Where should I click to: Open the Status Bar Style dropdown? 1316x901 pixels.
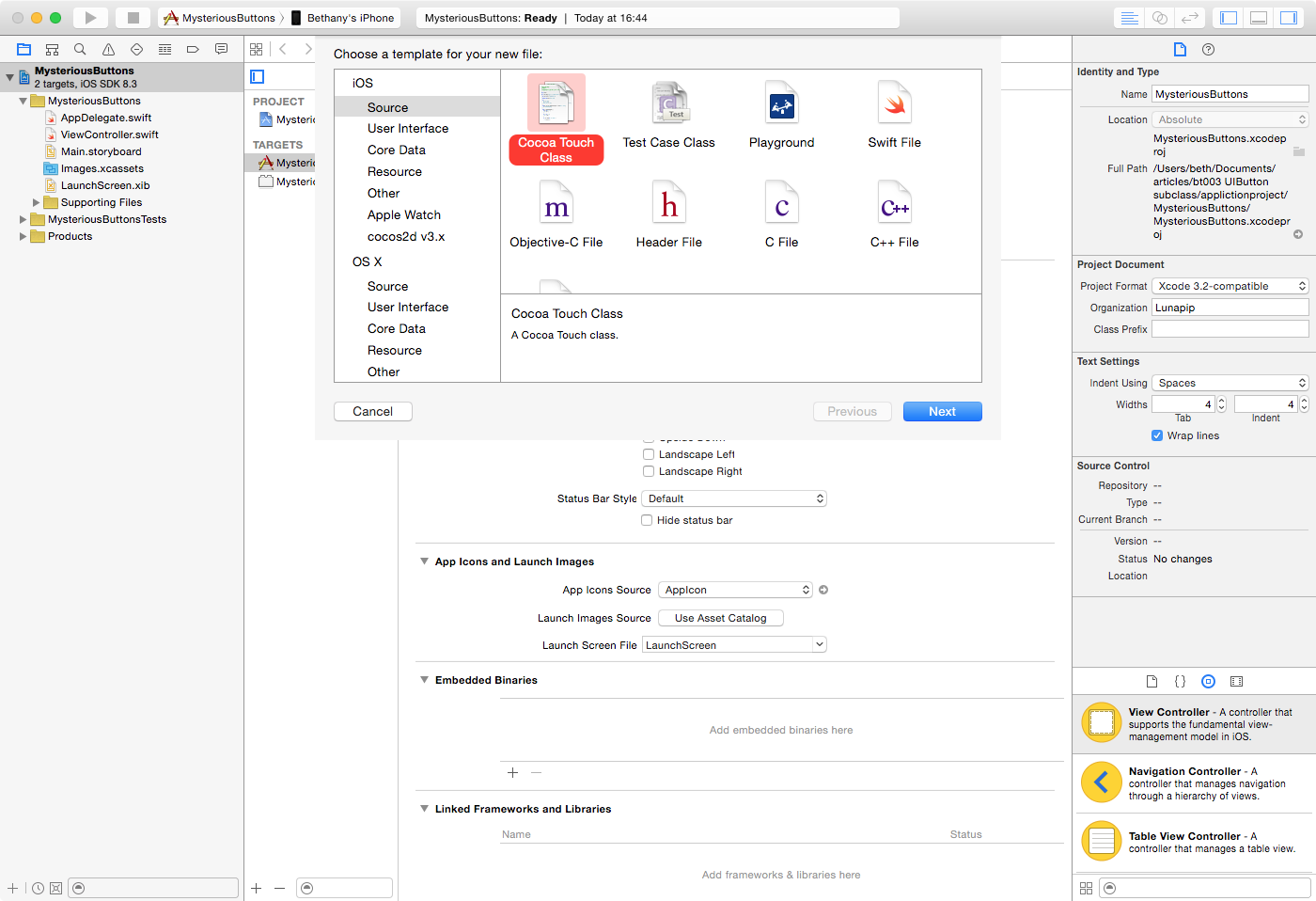(x=735, y=498)
